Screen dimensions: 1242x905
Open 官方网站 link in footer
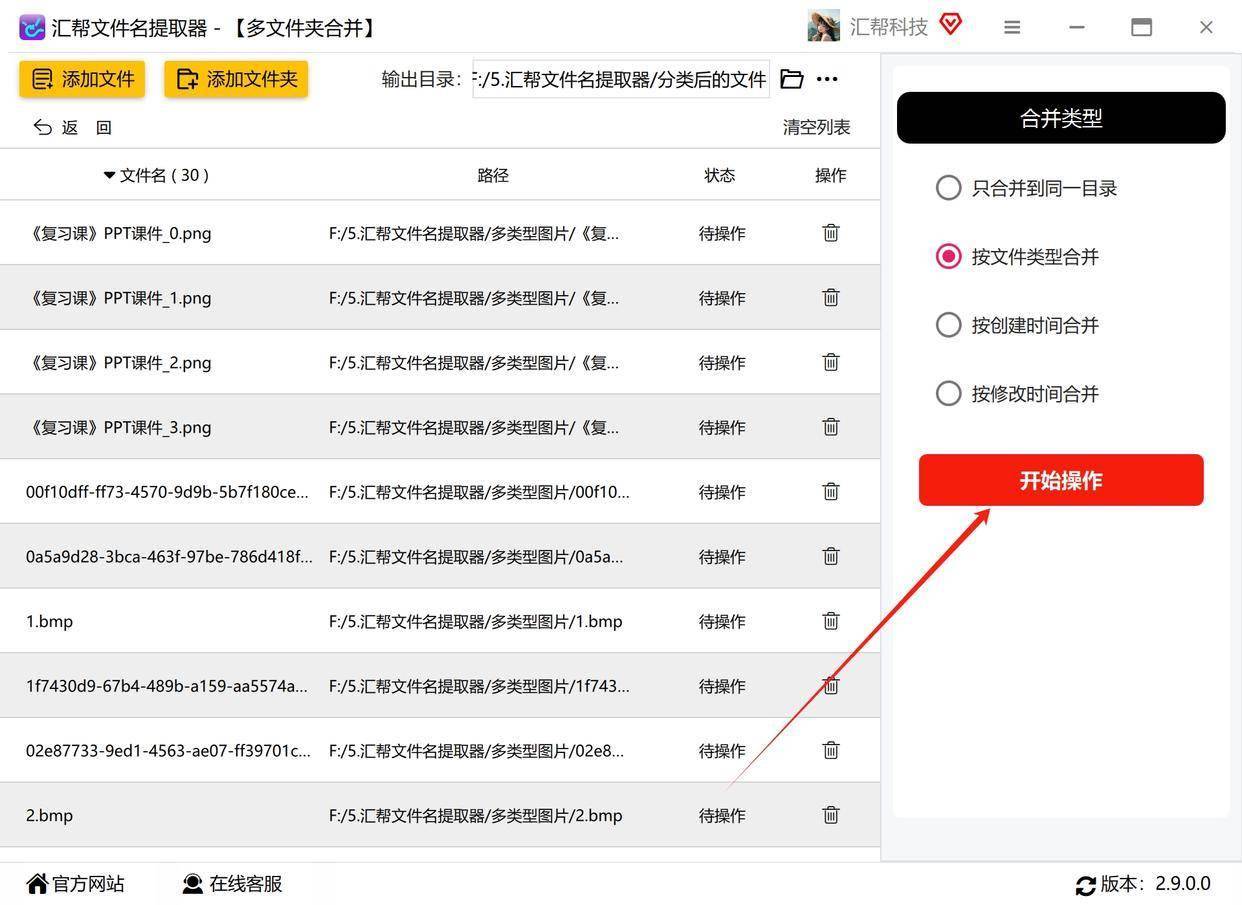[x=76, y=884]
